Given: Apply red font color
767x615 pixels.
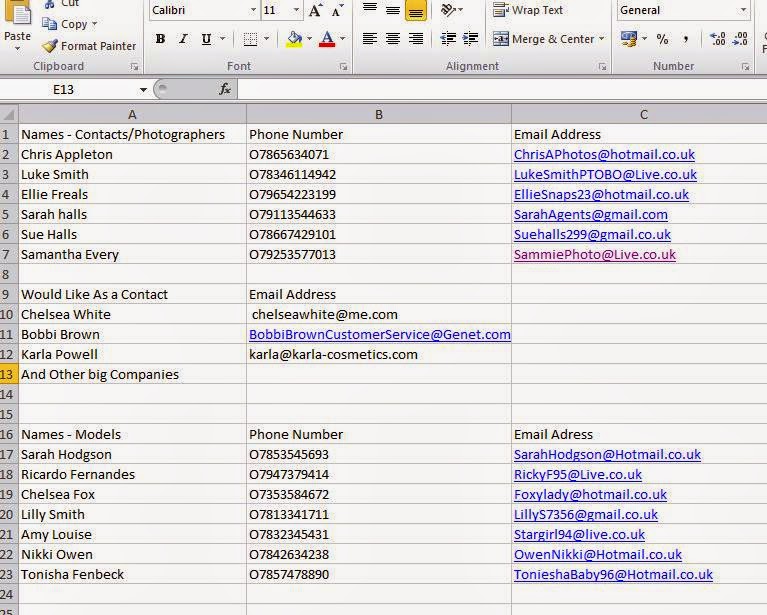Looking at the screenshot, I should 327,39.
